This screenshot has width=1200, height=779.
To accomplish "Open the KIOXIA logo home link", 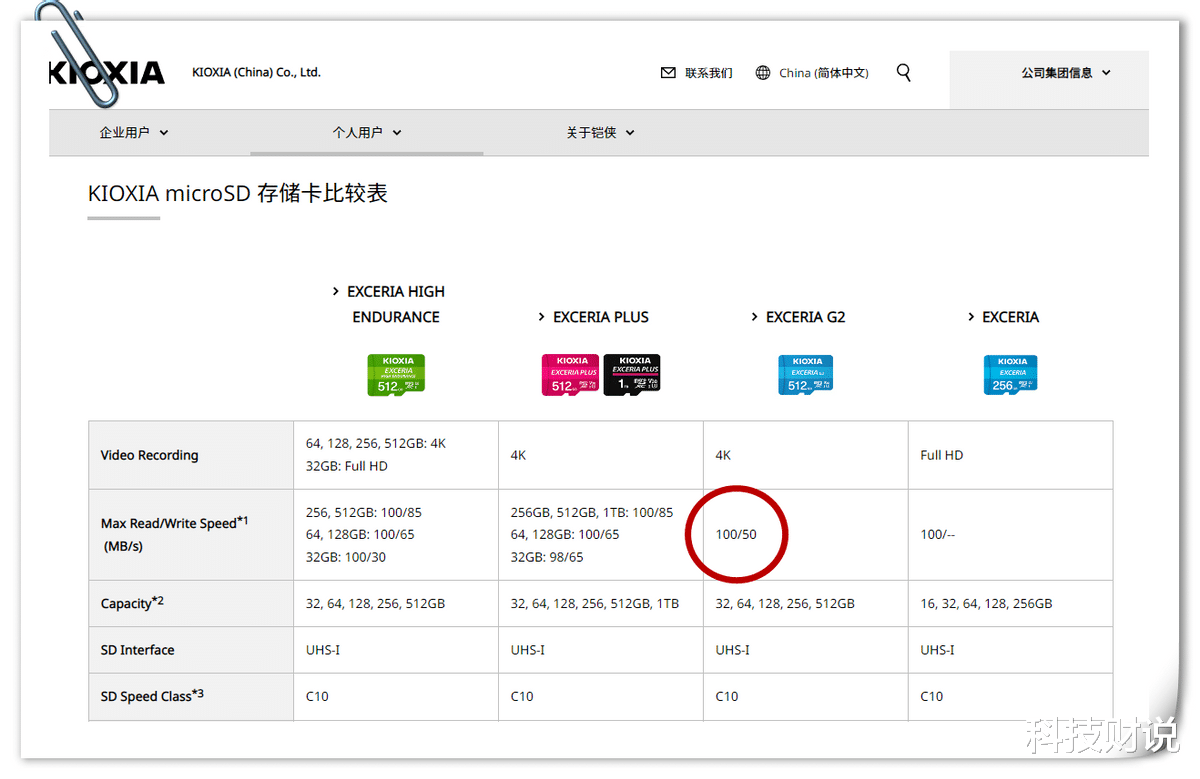I will [x=107, y=73].
